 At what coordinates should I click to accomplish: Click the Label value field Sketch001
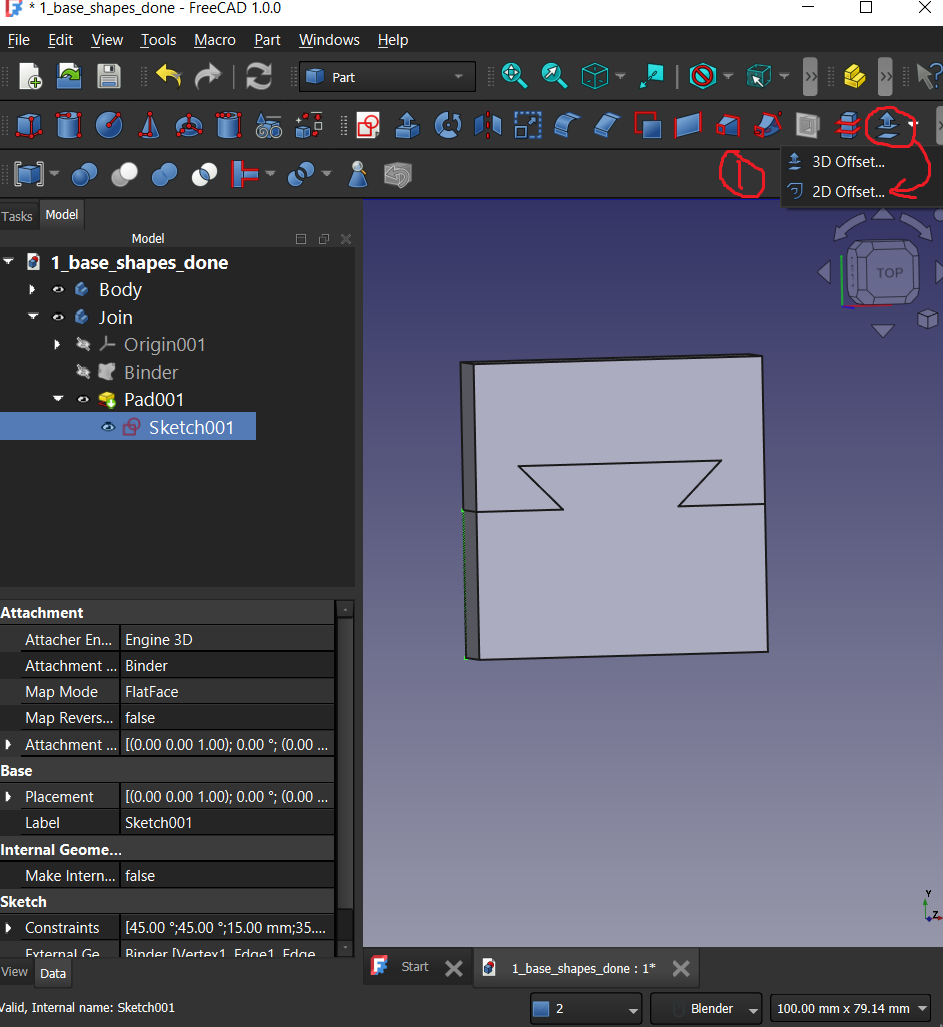point(227,823)
